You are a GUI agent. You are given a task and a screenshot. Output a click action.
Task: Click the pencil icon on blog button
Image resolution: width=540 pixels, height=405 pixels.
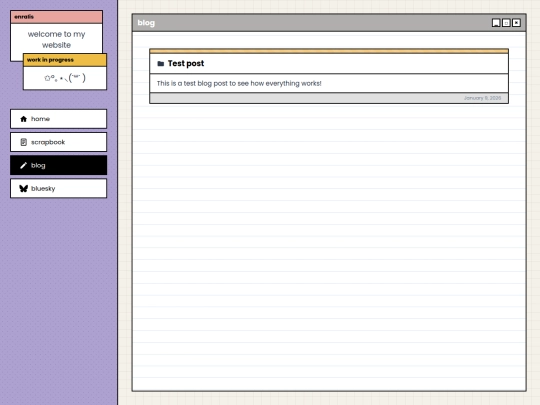(x=23, y=165)
